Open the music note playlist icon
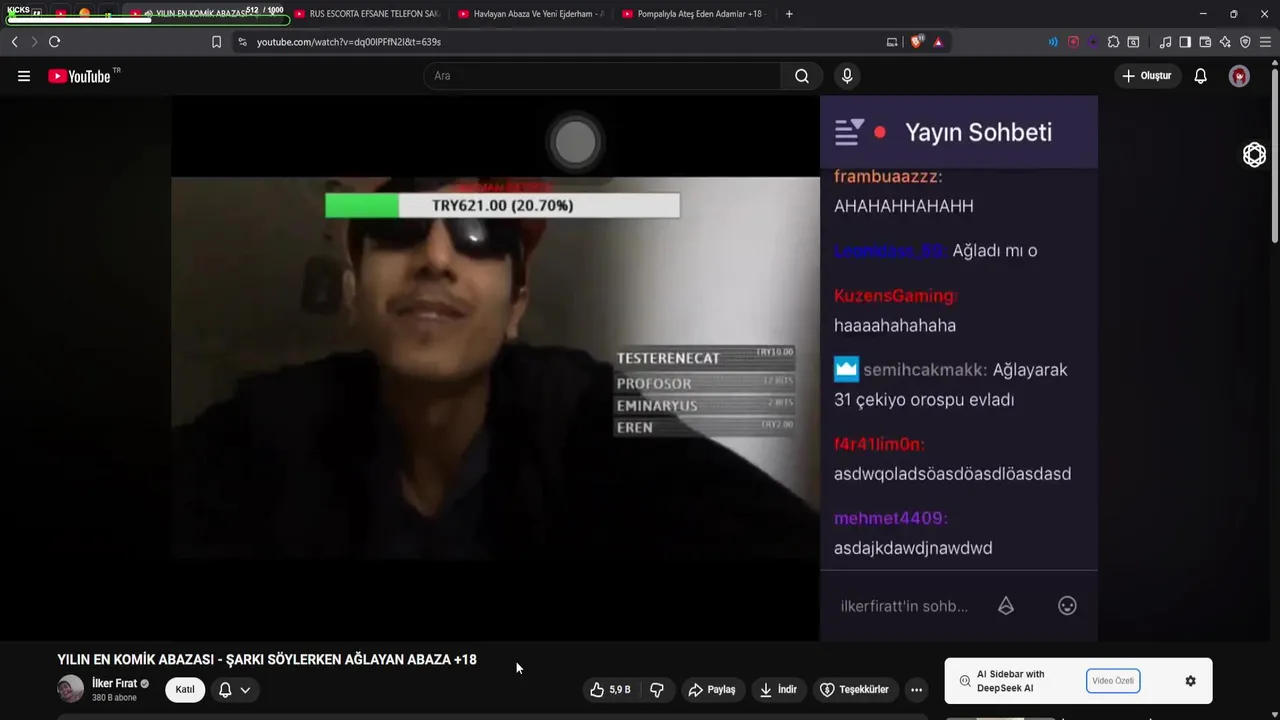This screenshot has width=1280, height=720. 1165,42
